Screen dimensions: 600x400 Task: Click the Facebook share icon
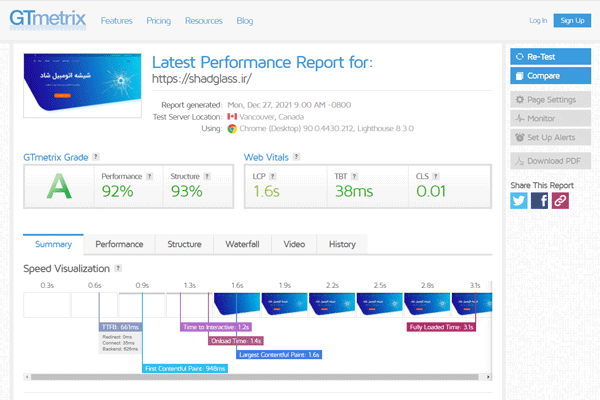pos(540,200)
